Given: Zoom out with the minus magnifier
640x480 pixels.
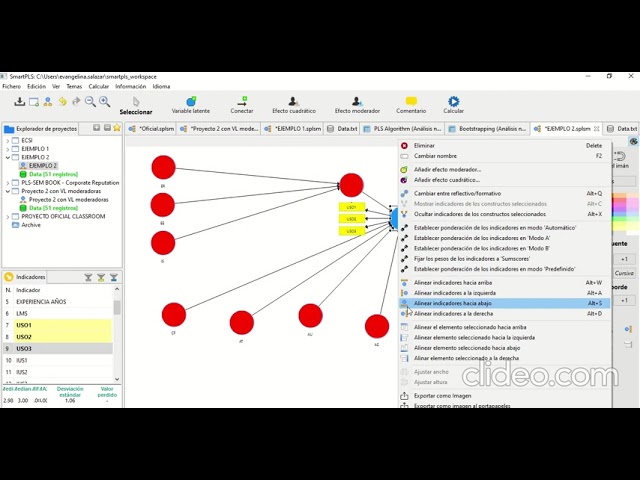Looking at the screenshot, I should 90,102.
